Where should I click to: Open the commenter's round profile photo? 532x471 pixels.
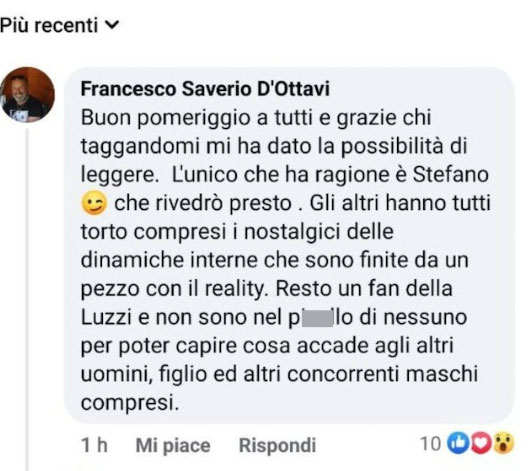[27, 94]
